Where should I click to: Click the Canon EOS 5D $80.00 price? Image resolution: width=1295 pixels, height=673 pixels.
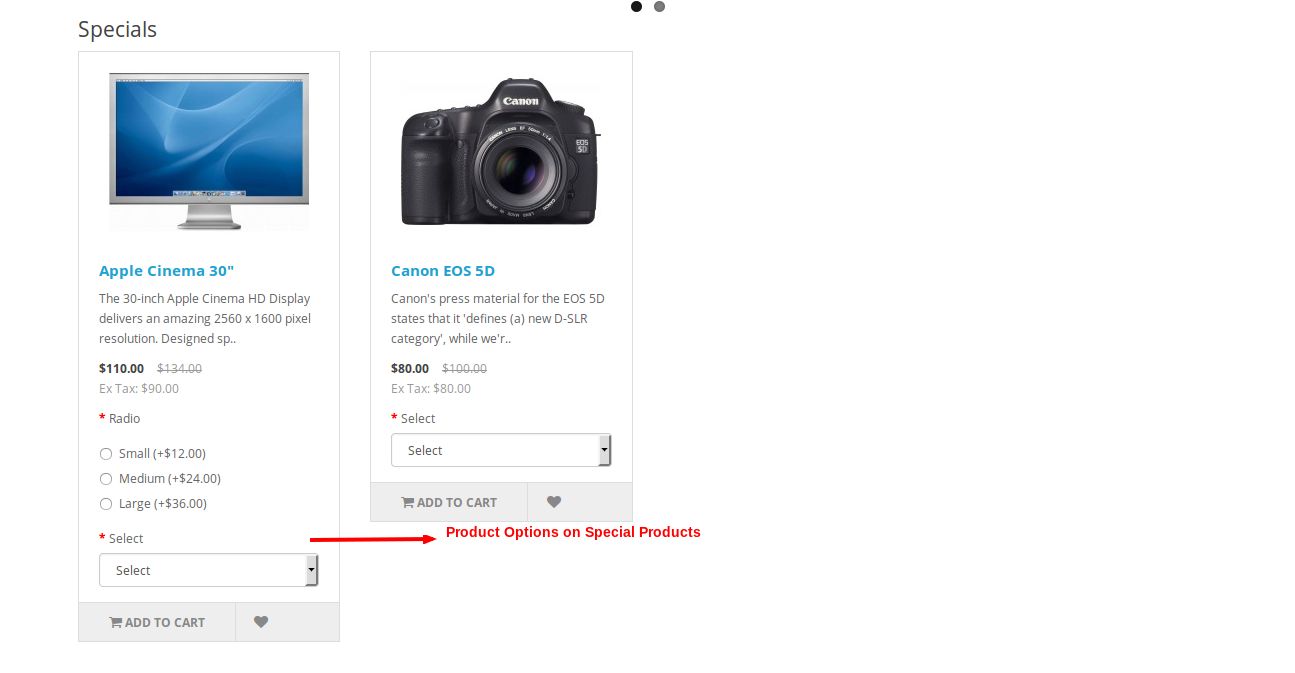coord(410,368)
